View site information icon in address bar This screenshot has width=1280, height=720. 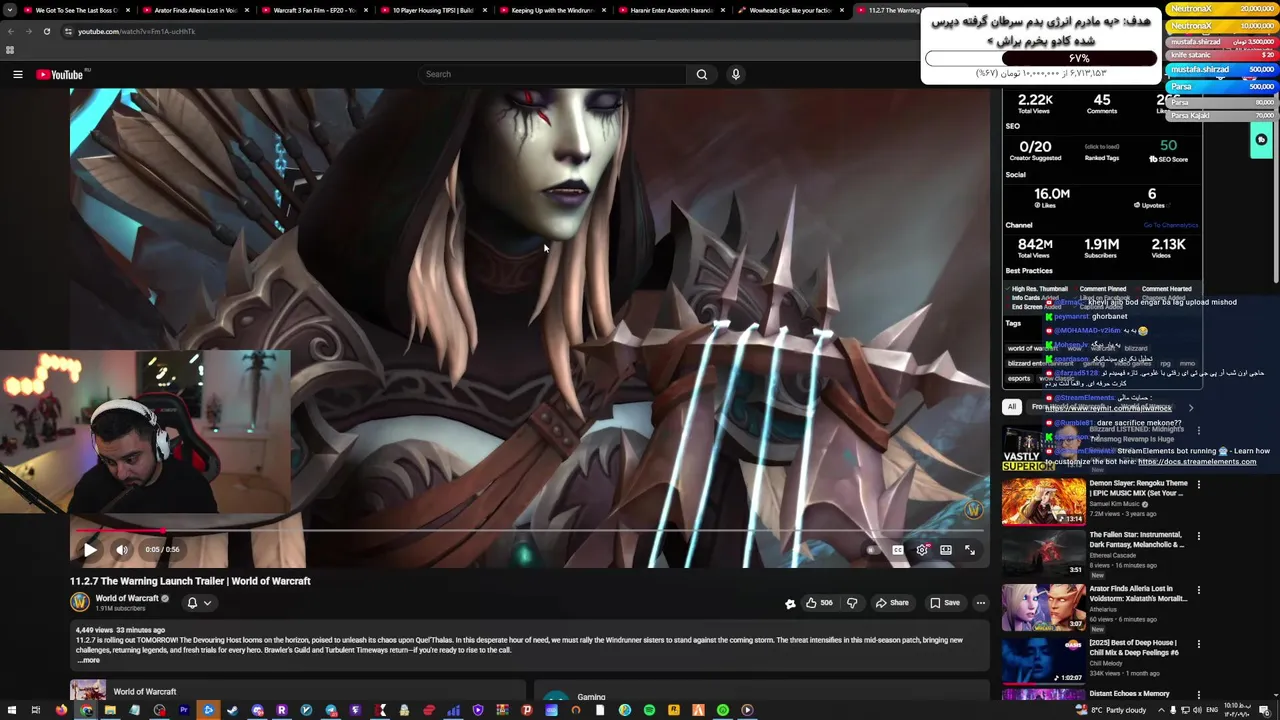[x=68, y=31]
